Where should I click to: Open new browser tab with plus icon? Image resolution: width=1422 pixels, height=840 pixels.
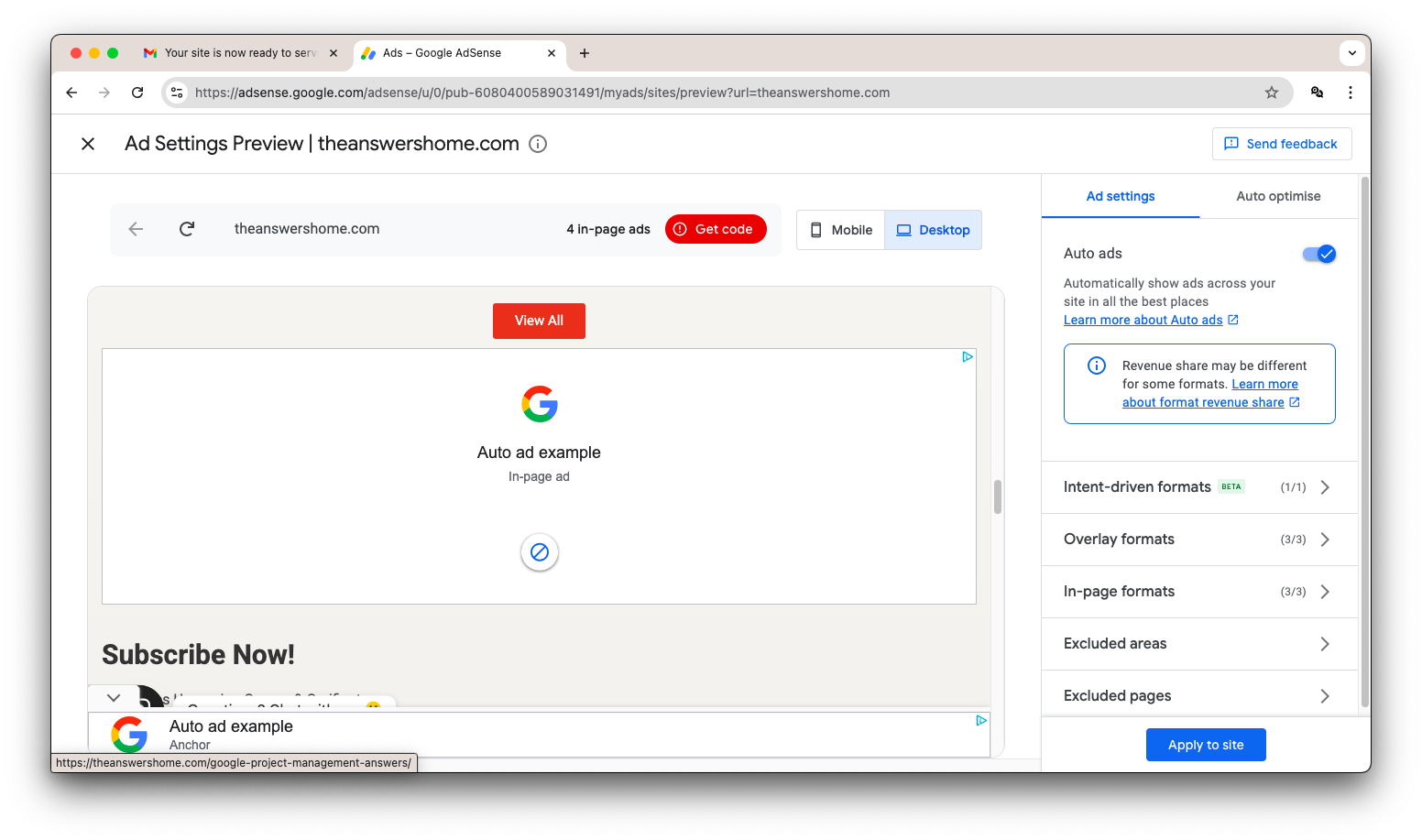(x=585, y=53)
